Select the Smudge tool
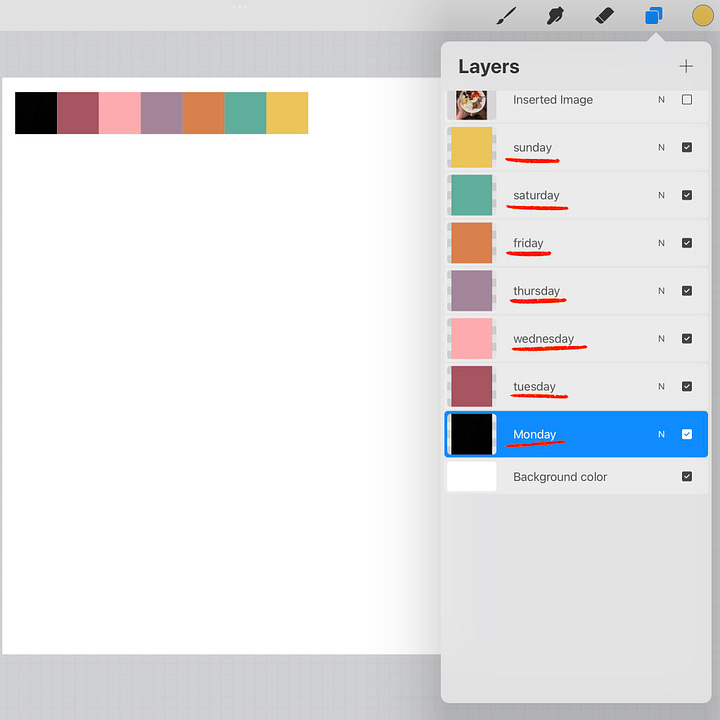The image size is (720, 720). click(x=555, y=16)
